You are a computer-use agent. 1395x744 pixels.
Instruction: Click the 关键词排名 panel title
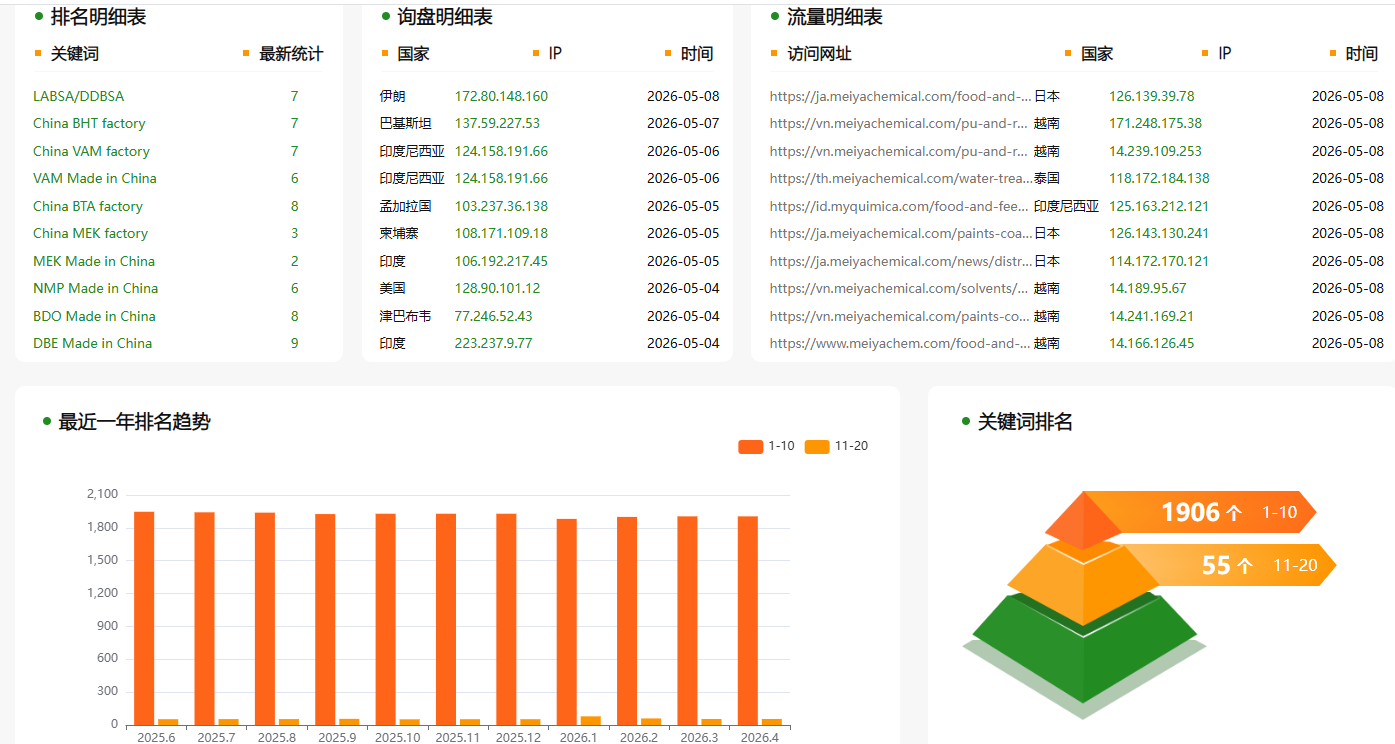(1025, 422)
